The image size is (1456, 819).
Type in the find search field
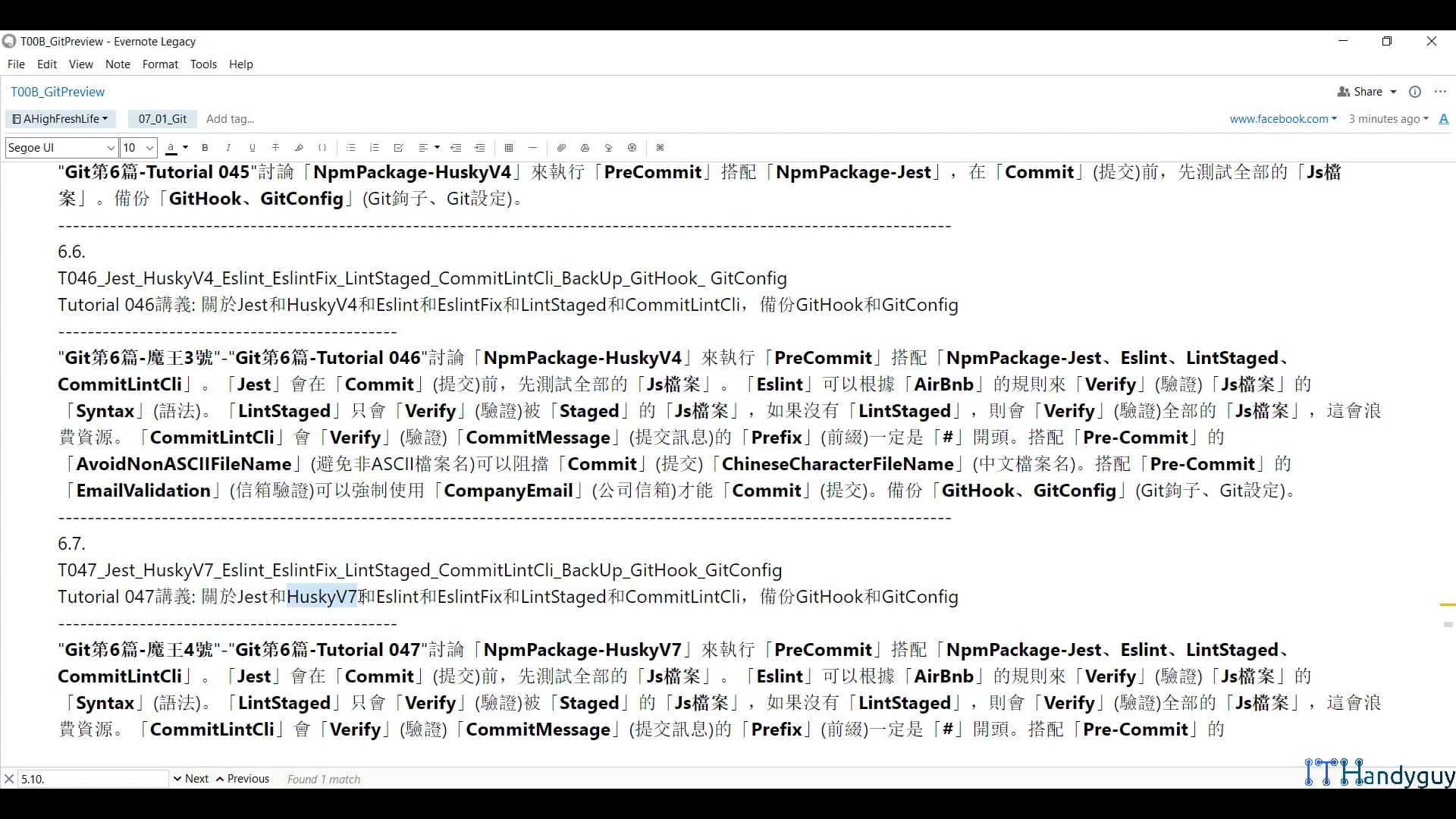(x=91, y=778)
